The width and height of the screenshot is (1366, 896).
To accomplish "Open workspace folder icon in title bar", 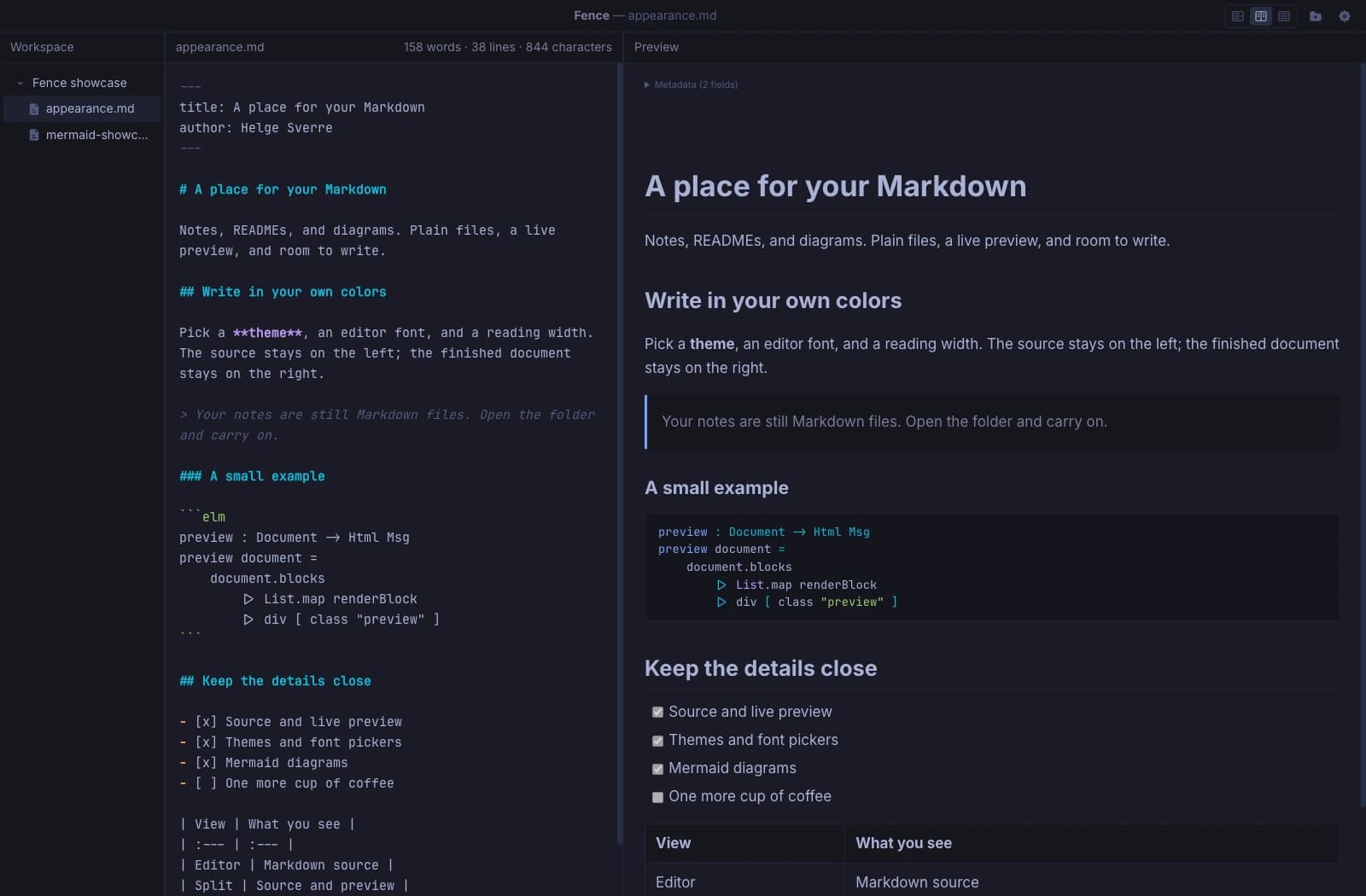I will point(1316,16).
